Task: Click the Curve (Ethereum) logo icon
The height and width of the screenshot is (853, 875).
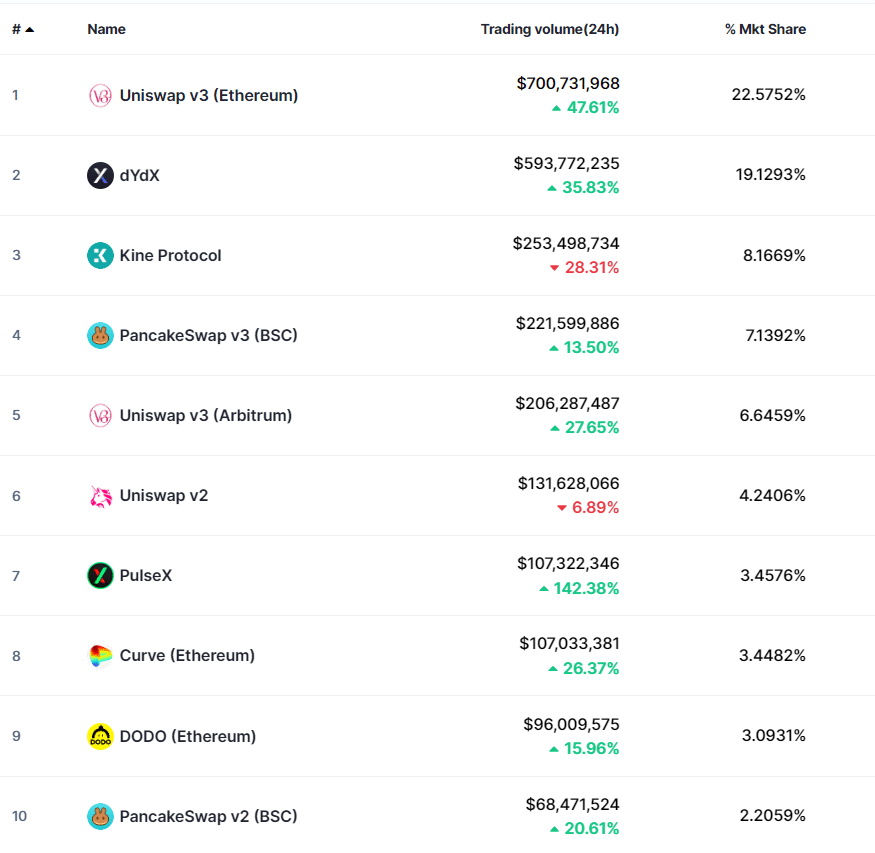Action: pos(100,656)
